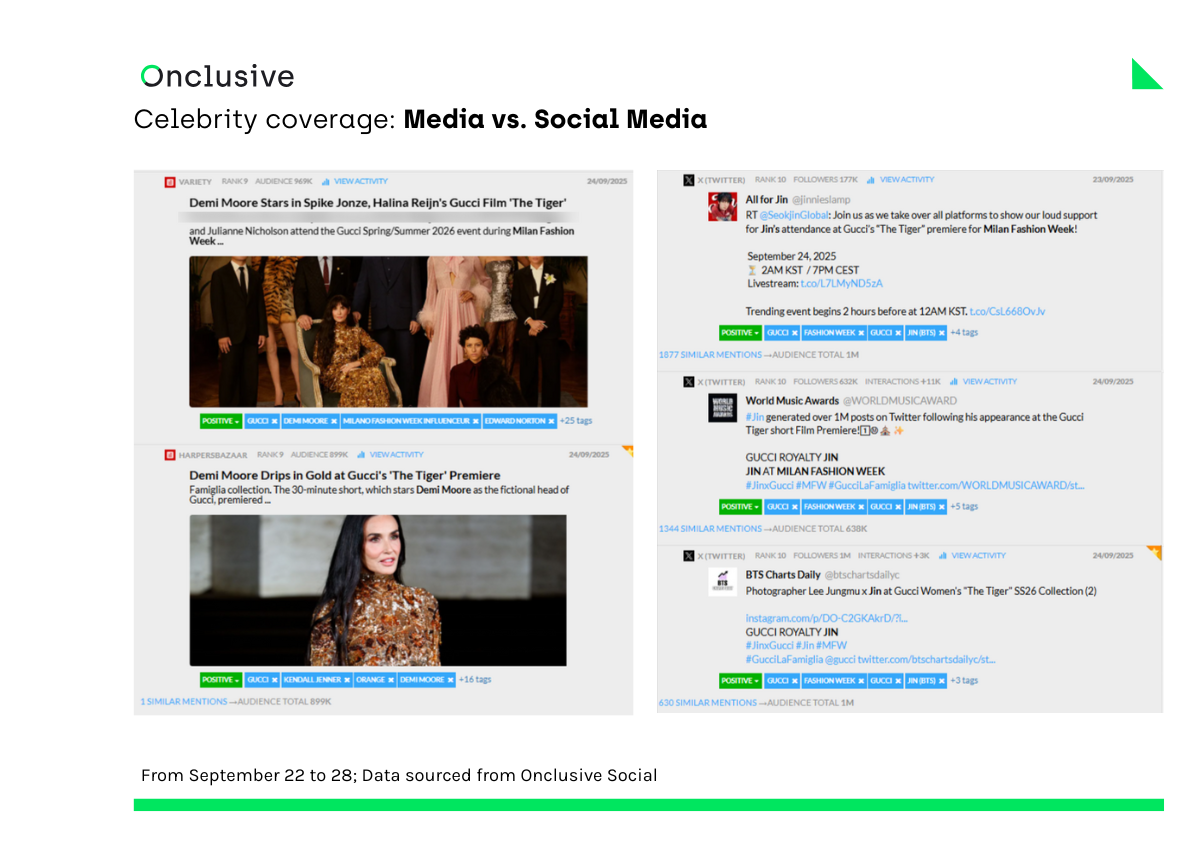Expand the +16 tags list
The height and width of the screenshot is (850, 1200).
(475, 680)
